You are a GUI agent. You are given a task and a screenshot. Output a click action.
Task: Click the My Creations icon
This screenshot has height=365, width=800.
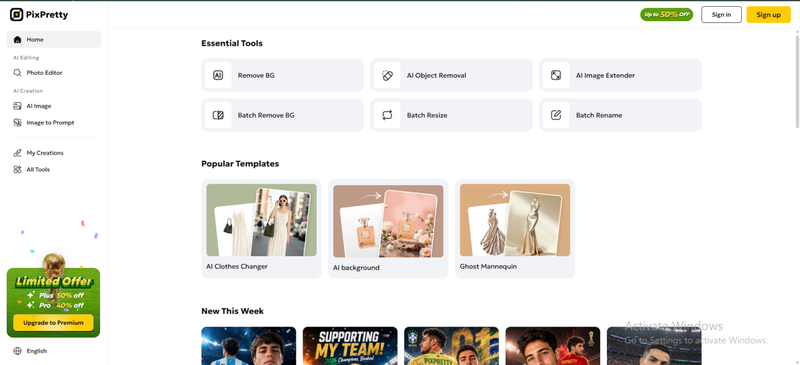point(17,153)
